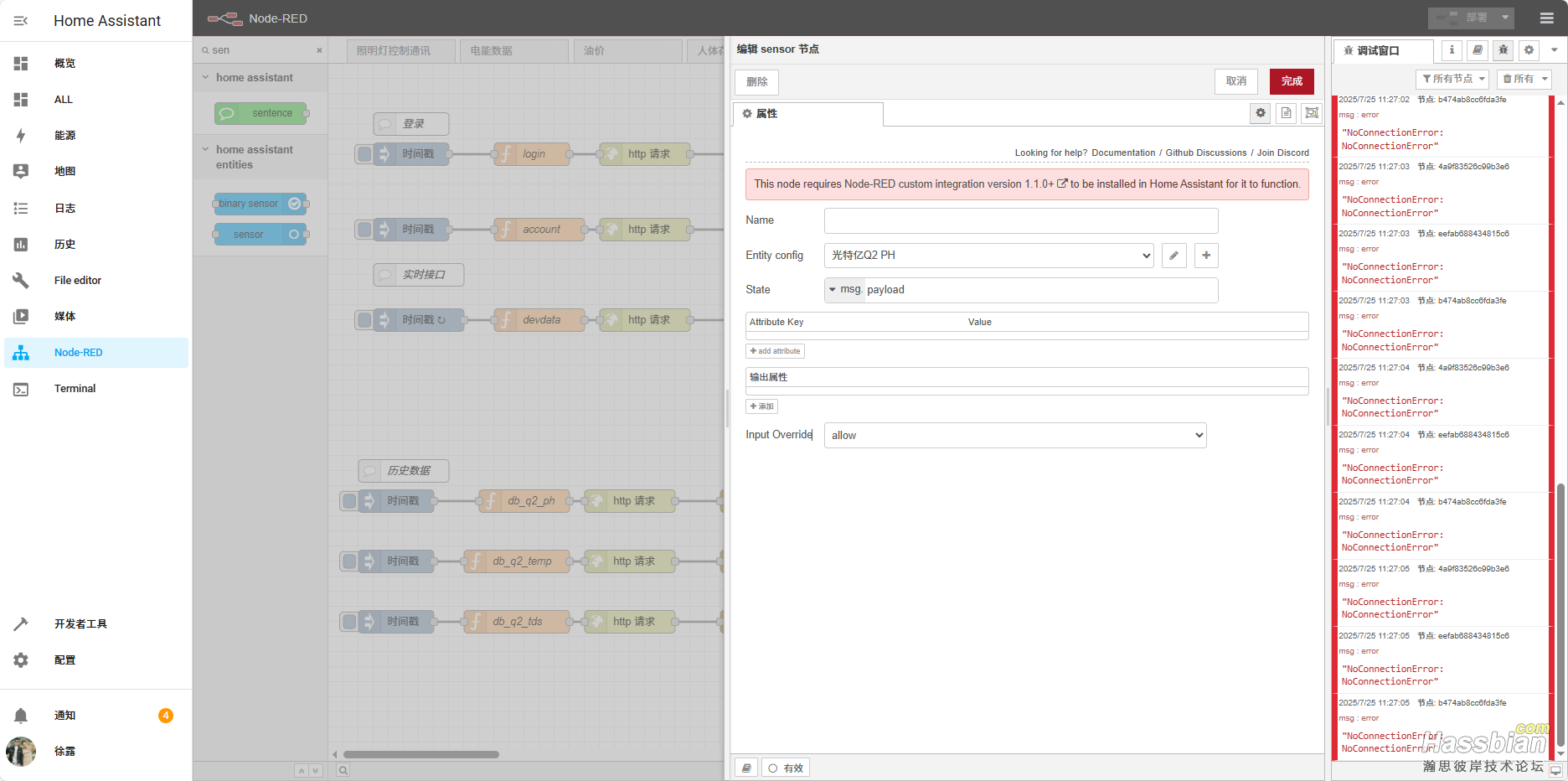This screenshot has width=1568, height=781.
Task: Focus the Name input field
Action: [1021, 220]
